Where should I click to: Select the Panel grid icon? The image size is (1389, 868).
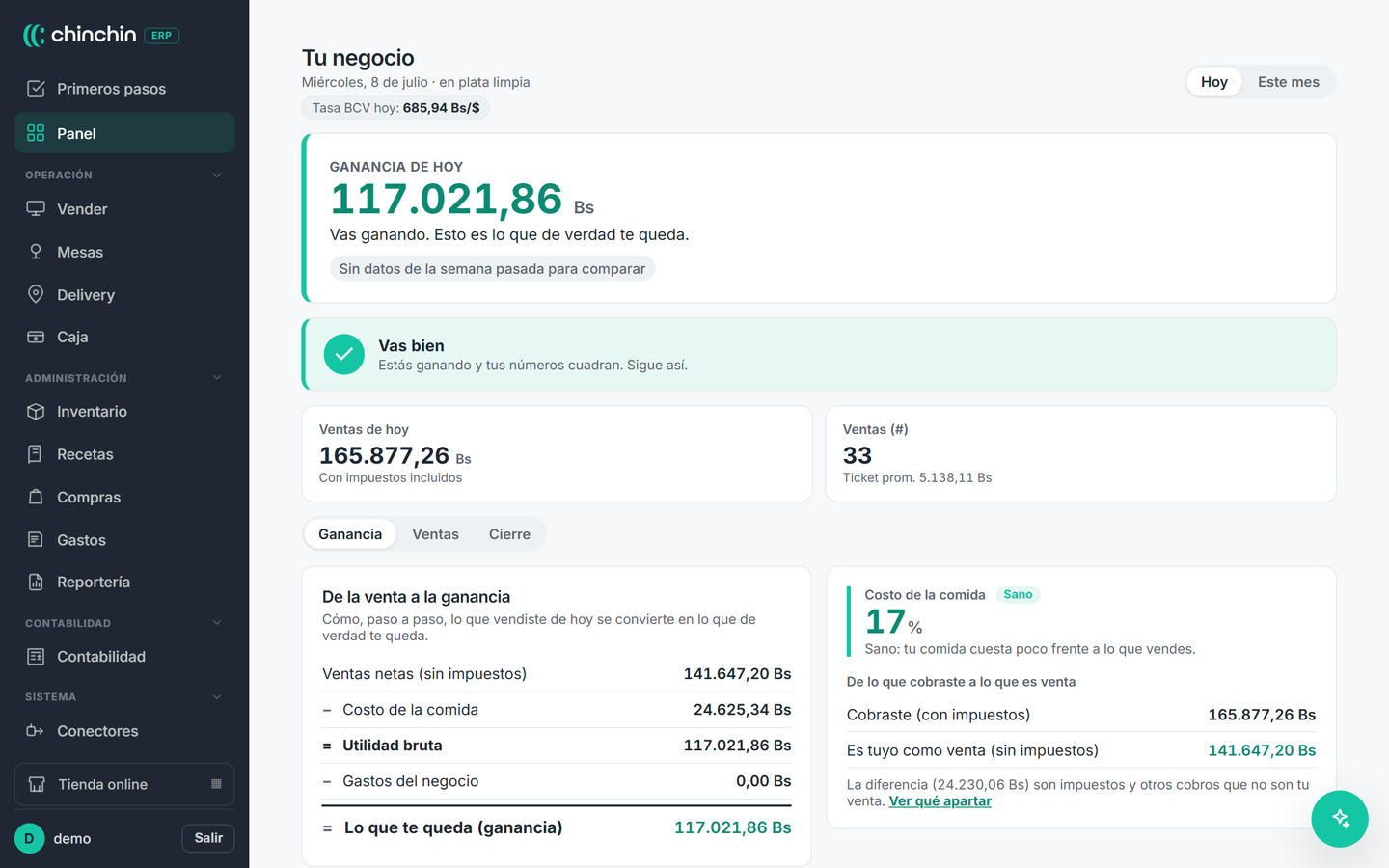point(36,133)
